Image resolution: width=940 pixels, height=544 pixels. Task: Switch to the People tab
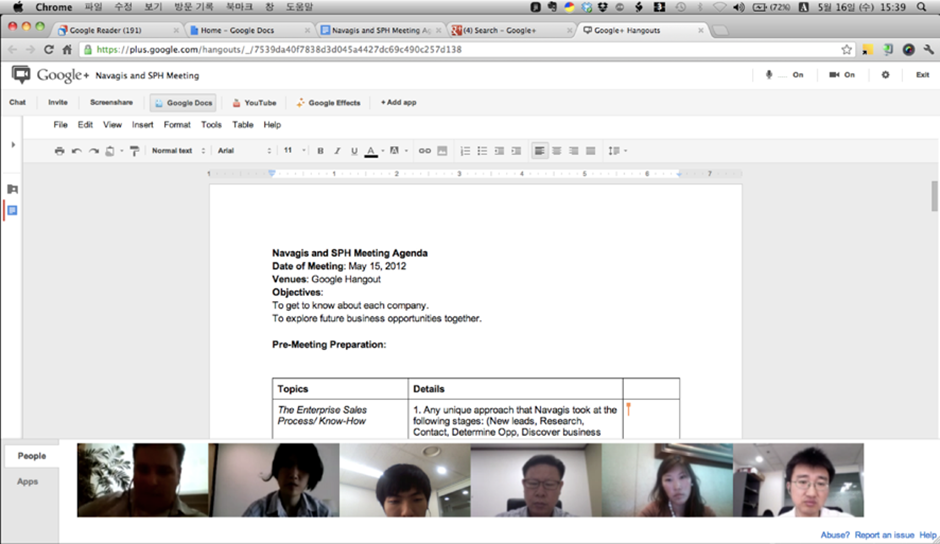(32, 456)
